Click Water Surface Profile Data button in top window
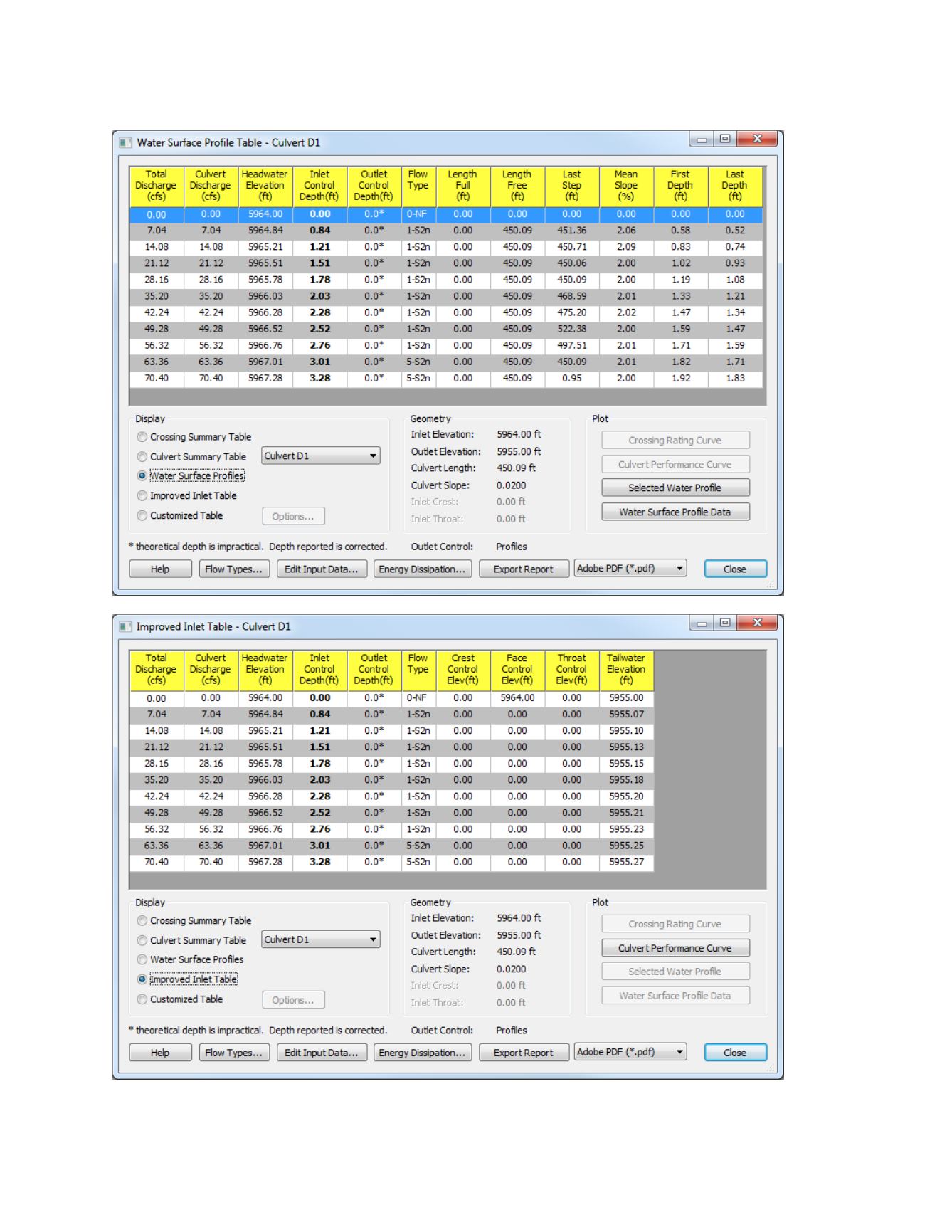952x1232 pixels. pos(675,512)
